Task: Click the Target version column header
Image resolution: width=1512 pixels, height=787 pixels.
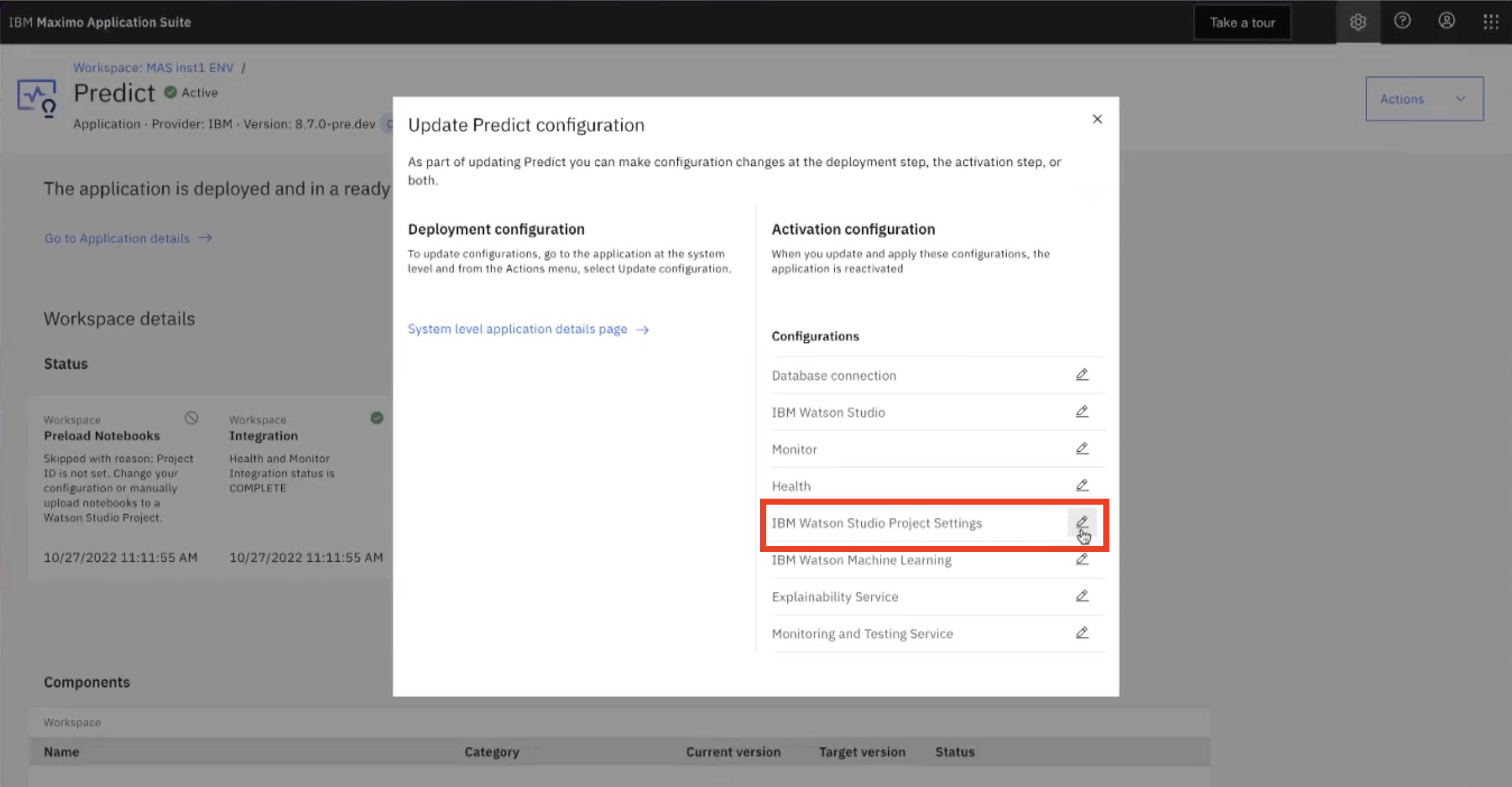Action: point(862,752)
